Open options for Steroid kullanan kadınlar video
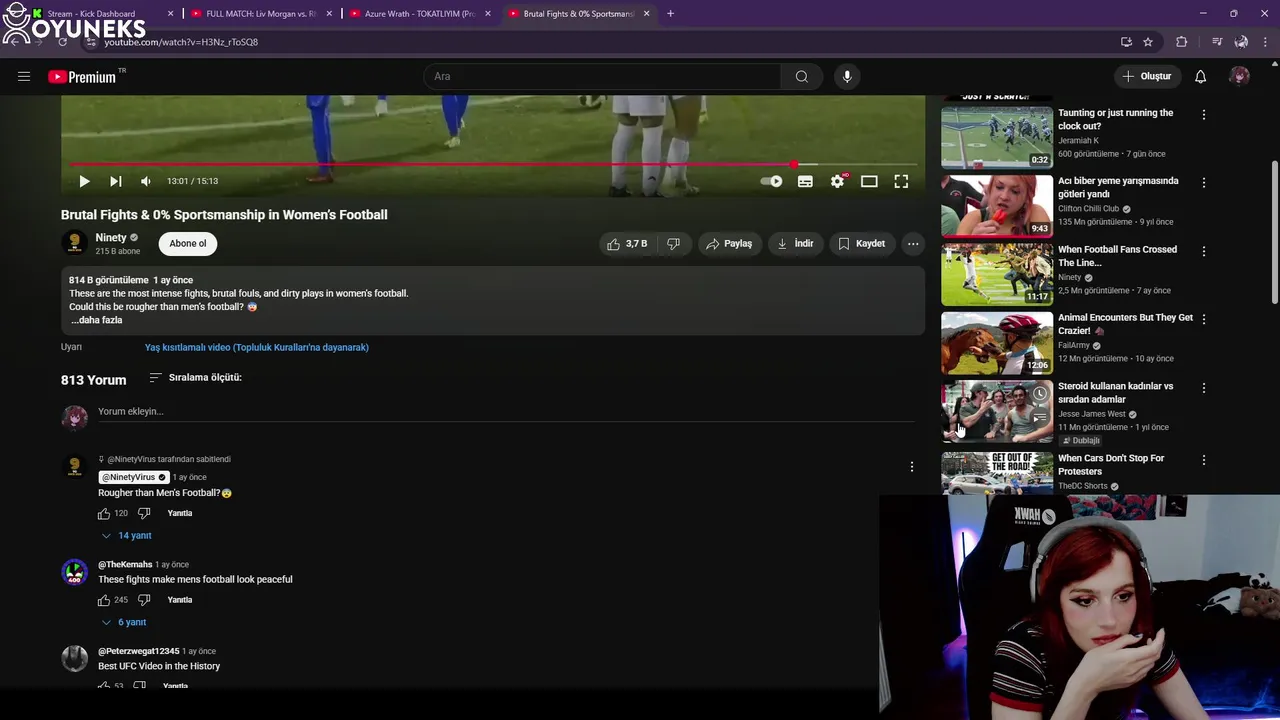The width and height of the screenshot is (1280, 720). click(1203, 388)
